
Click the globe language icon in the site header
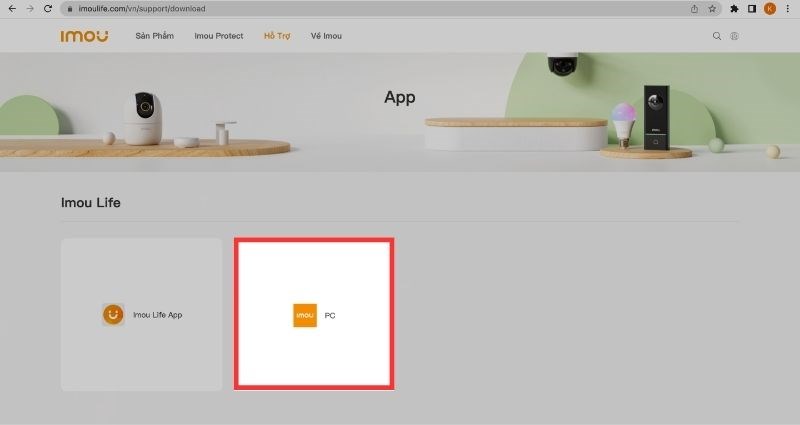click(734, 36)
